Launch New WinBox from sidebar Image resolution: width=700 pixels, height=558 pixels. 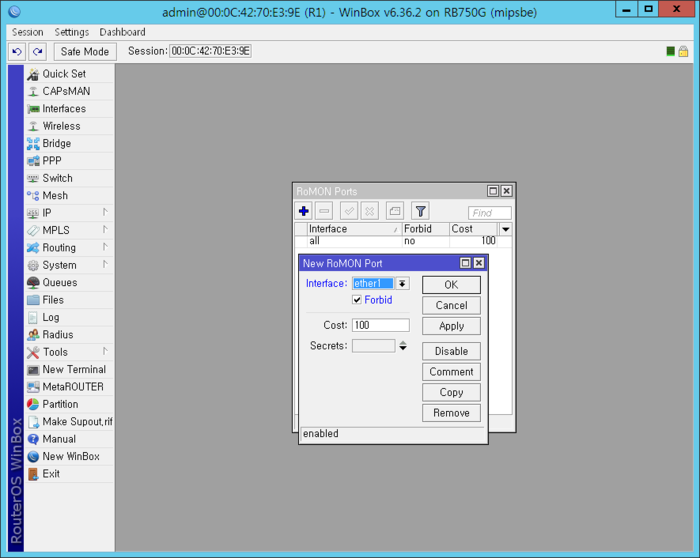[69, 457]
